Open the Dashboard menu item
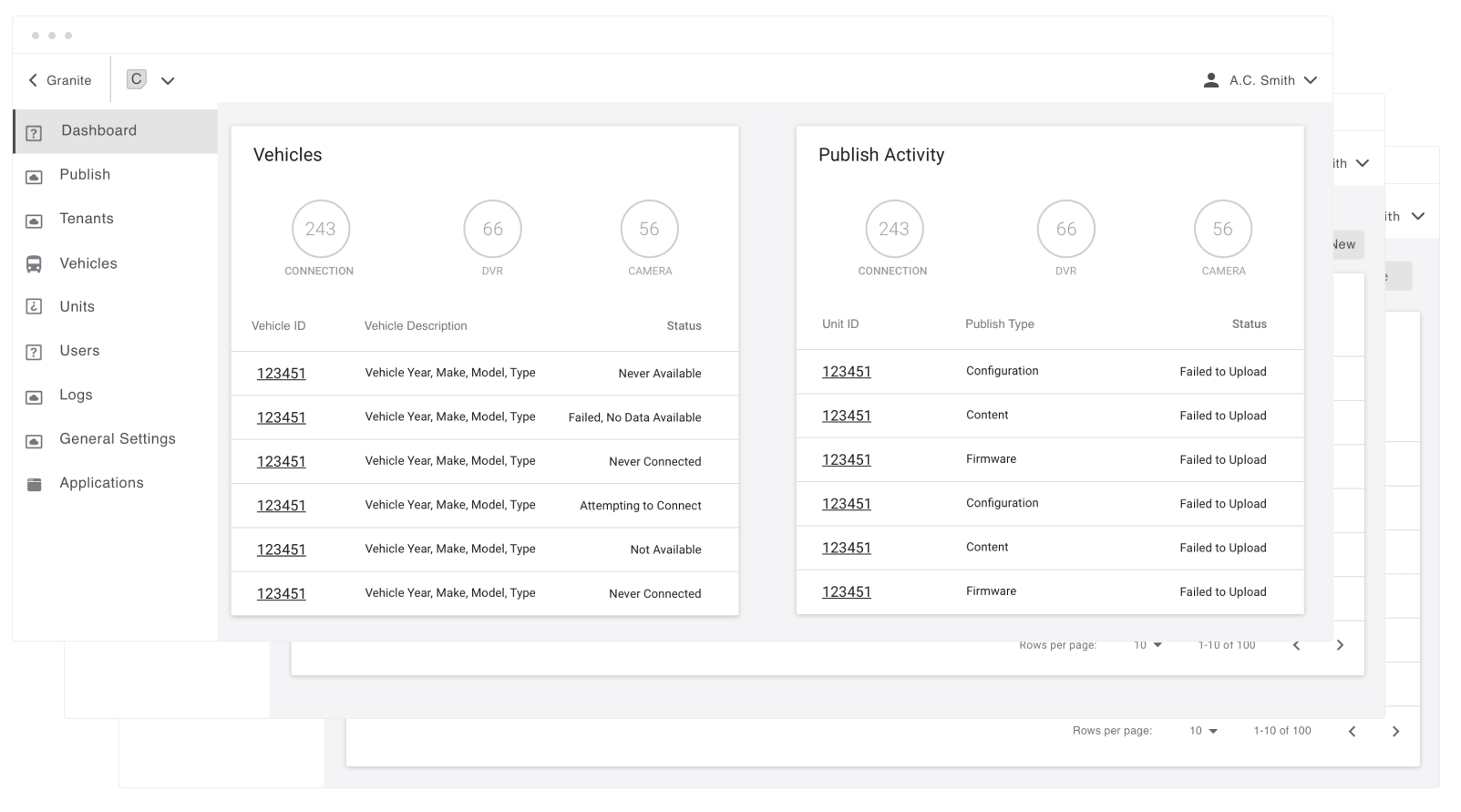This screenshot has height=812, width=1461. 115,131
